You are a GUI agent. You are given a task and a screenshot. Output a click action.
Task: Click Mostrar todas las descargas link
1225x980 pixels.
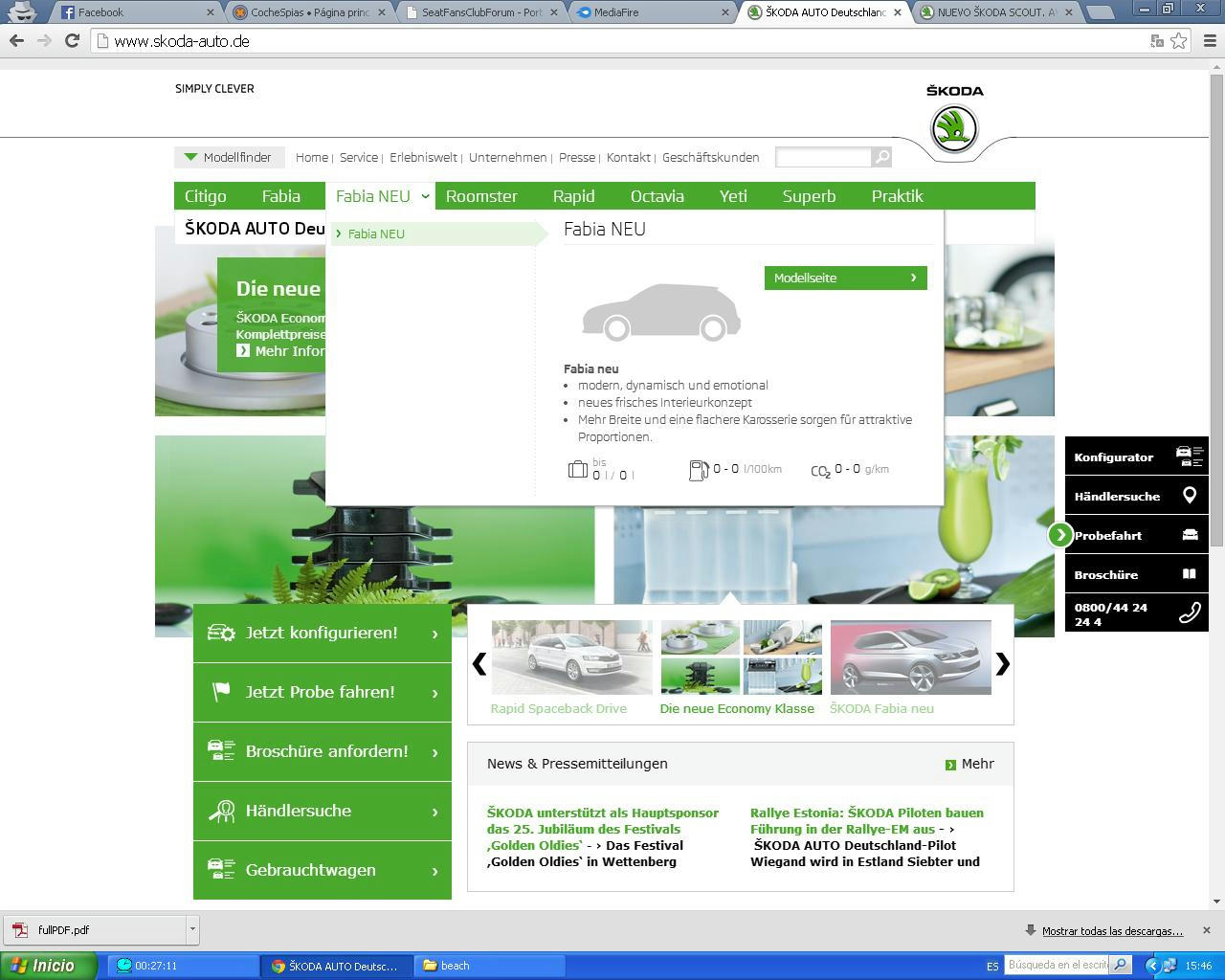pyautogui.click(x=1112, y=931)
